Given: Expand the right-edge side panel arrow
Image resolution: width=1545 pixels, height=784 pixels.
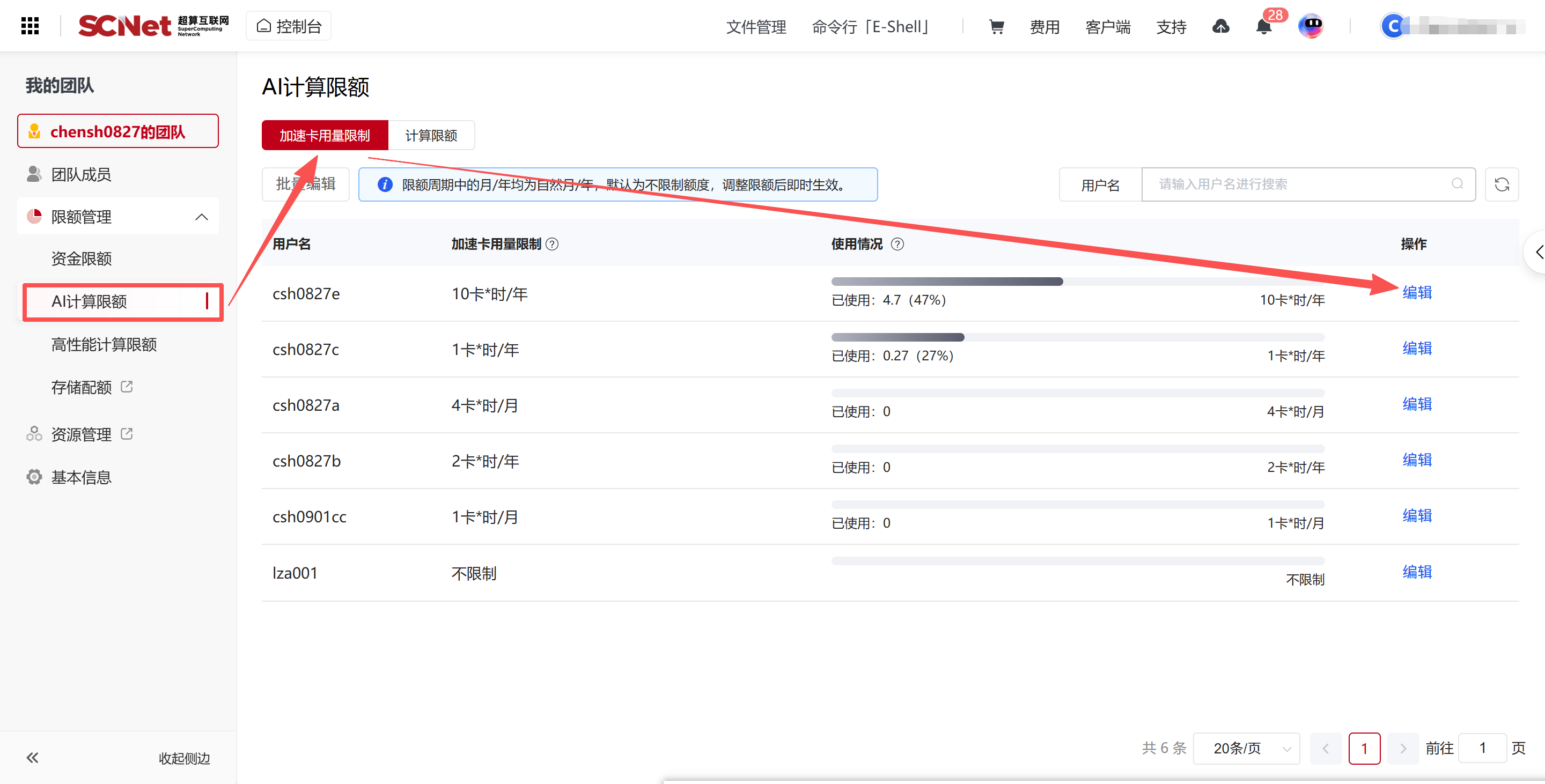Looking at the screenshot, I should tap(1537, 252).
